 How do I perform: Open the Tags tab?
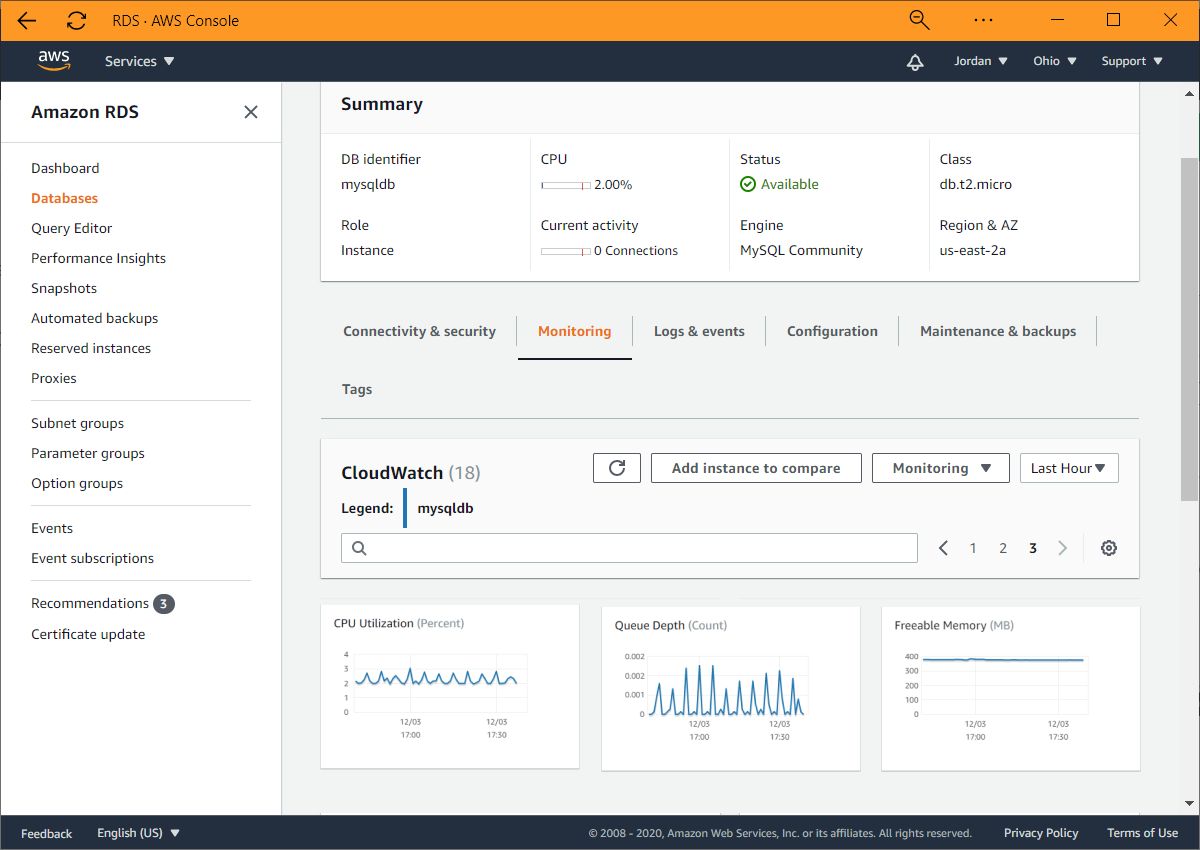pyautogui.click(x=357, y=389)
